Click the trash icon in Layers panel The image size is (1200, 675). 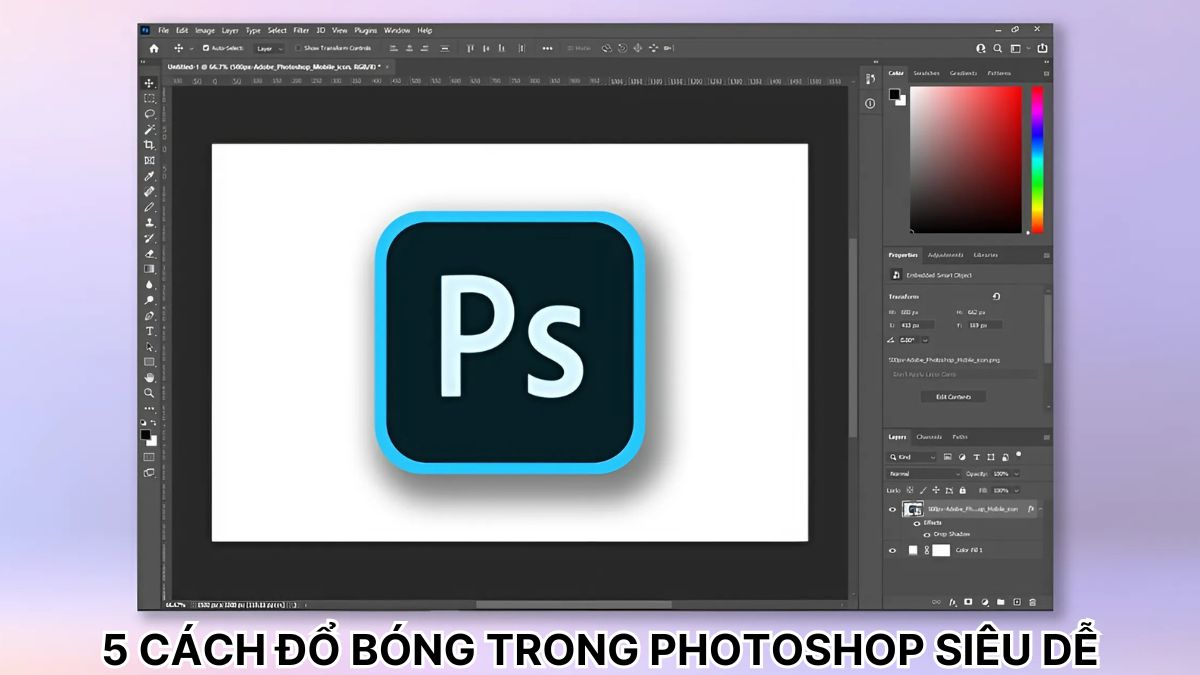[x=1032, y=602]
